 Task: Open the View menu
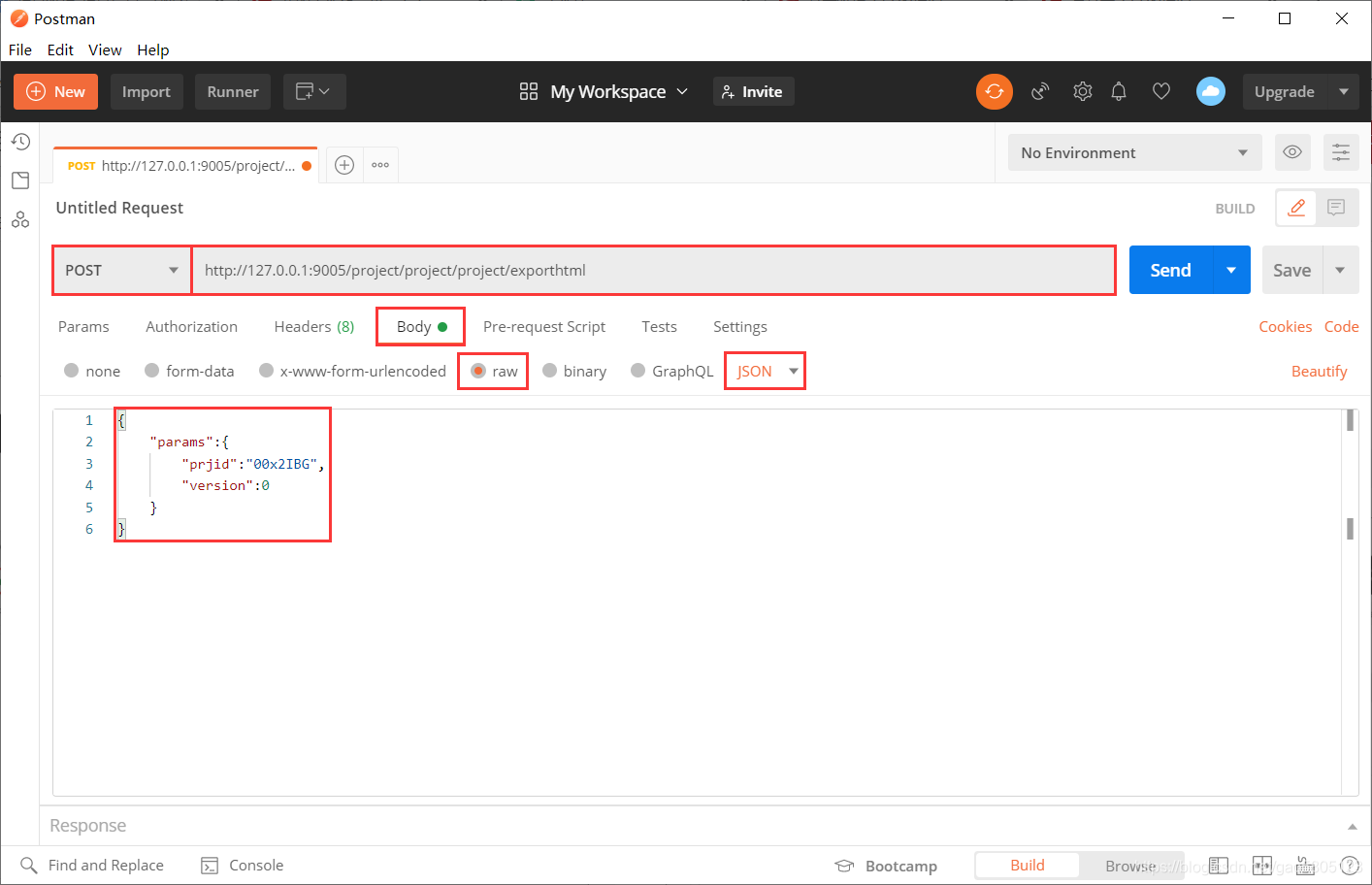(x=105, y=49)
